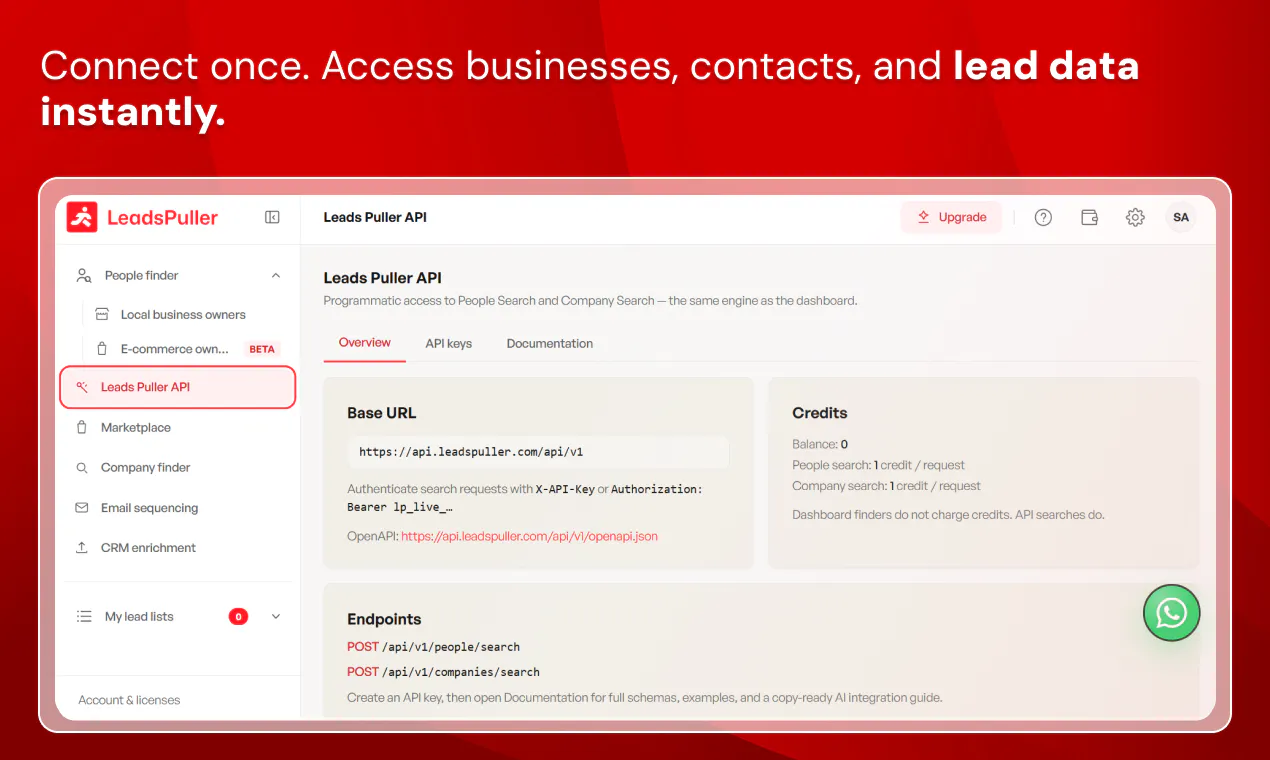Switch to the Documentation tab
This screenshot has width=1270, height=760.
[x=550, y=344]
